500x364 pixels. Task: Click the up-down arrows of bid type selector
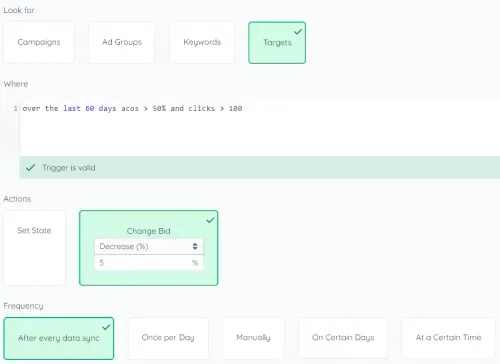(195, 246)
